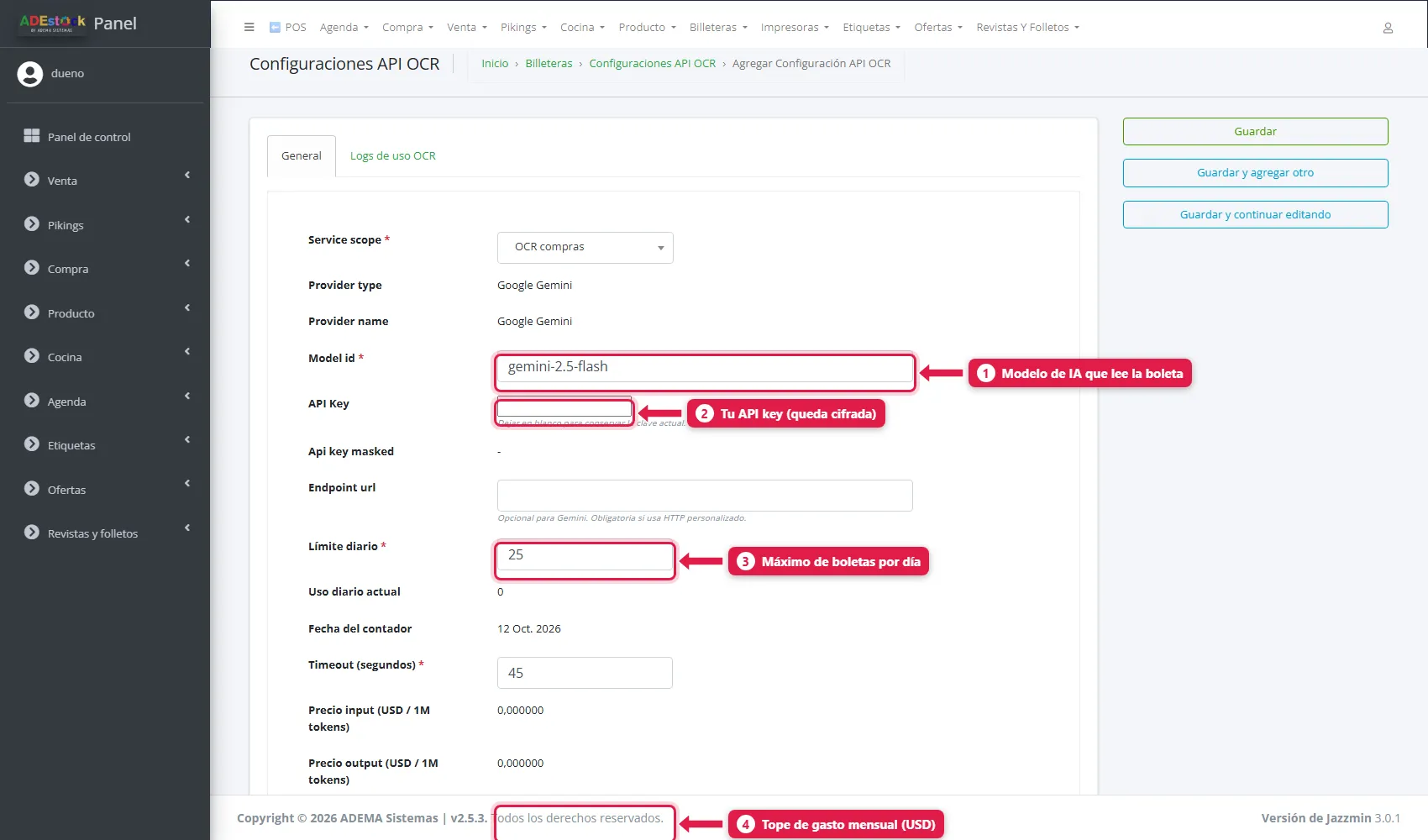Open the Cocina top menu
This screenshot has width=1428, height=840.
click(583, 28)
